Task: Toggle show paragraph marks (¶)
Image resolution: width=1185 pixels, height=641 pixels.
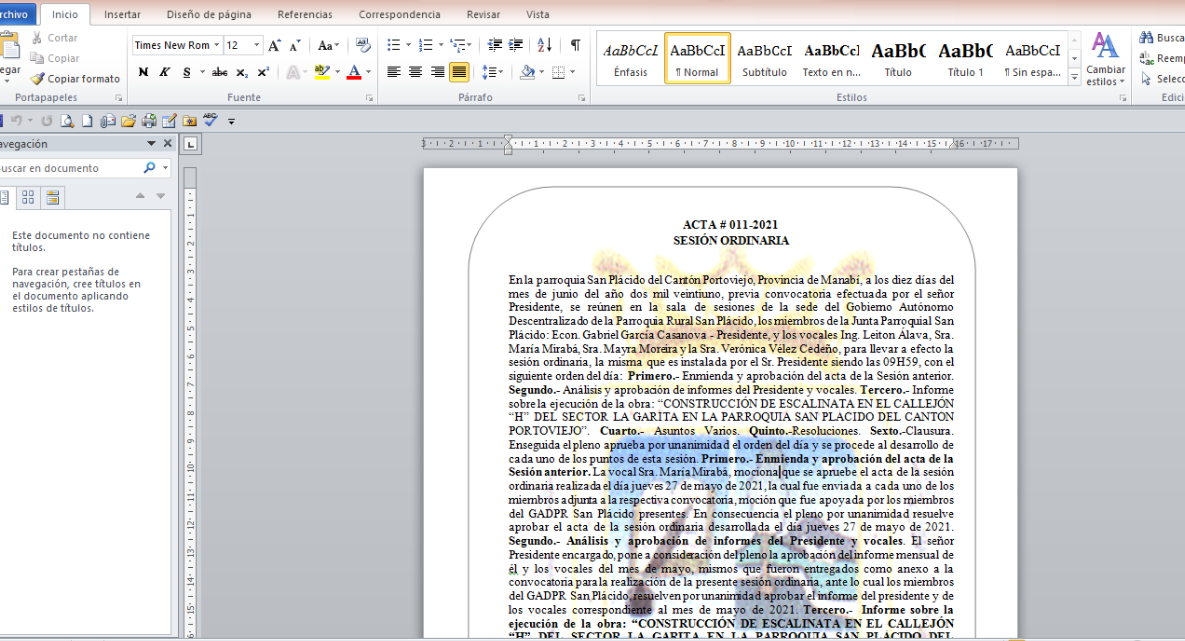Action: coord(575,45)
